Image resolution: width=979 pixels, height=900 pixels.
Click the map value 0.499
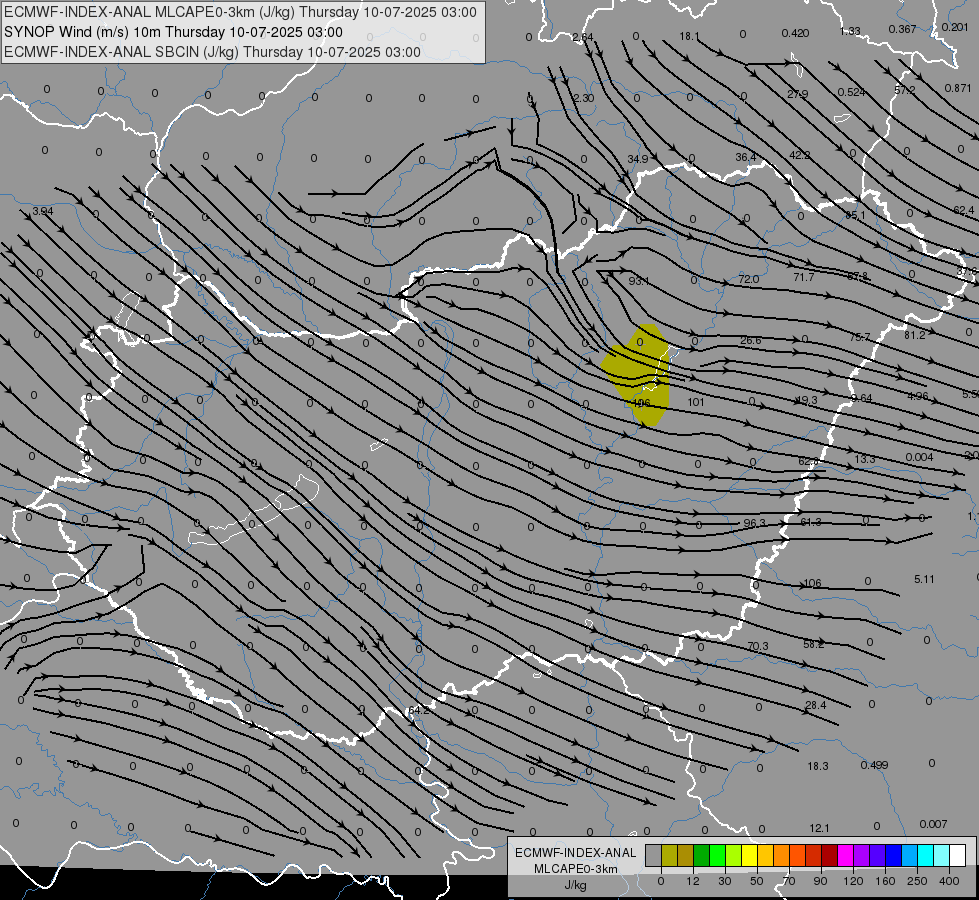pos(874,765)
